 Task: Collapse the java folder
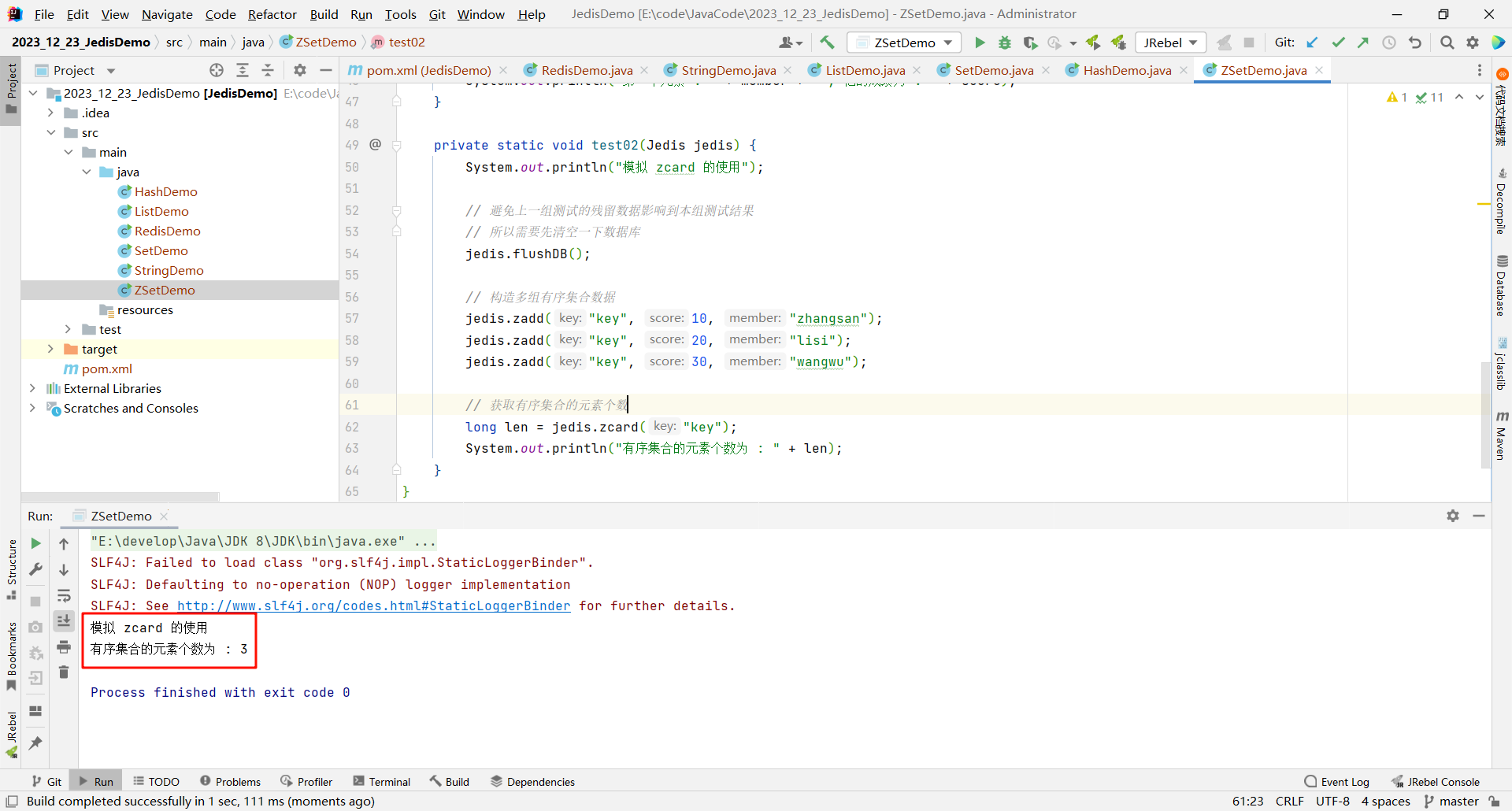click(87, 172)
